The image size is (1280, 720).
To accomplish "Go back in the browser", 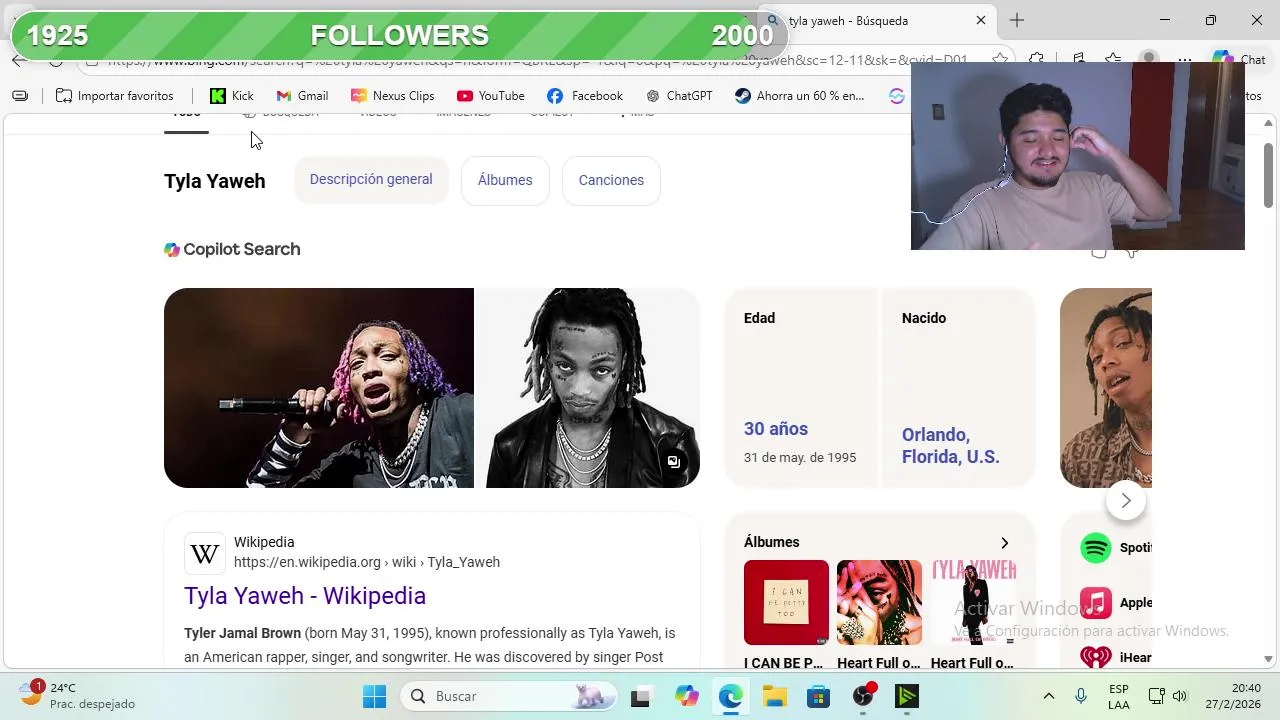I will [x=20, y=60].
